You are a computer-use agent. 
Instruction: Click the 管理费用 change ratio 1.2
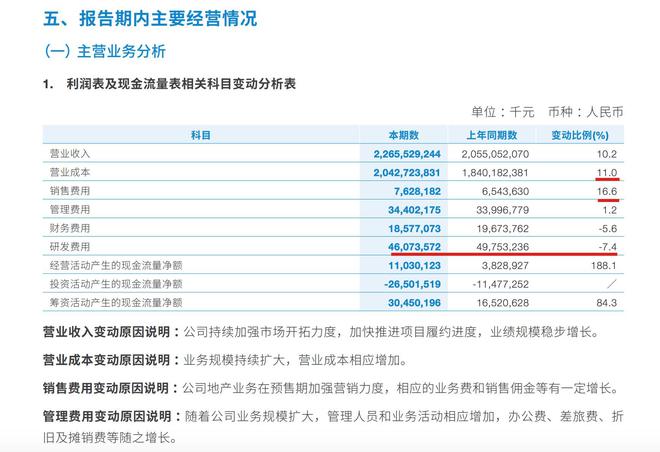pos(609,210)
